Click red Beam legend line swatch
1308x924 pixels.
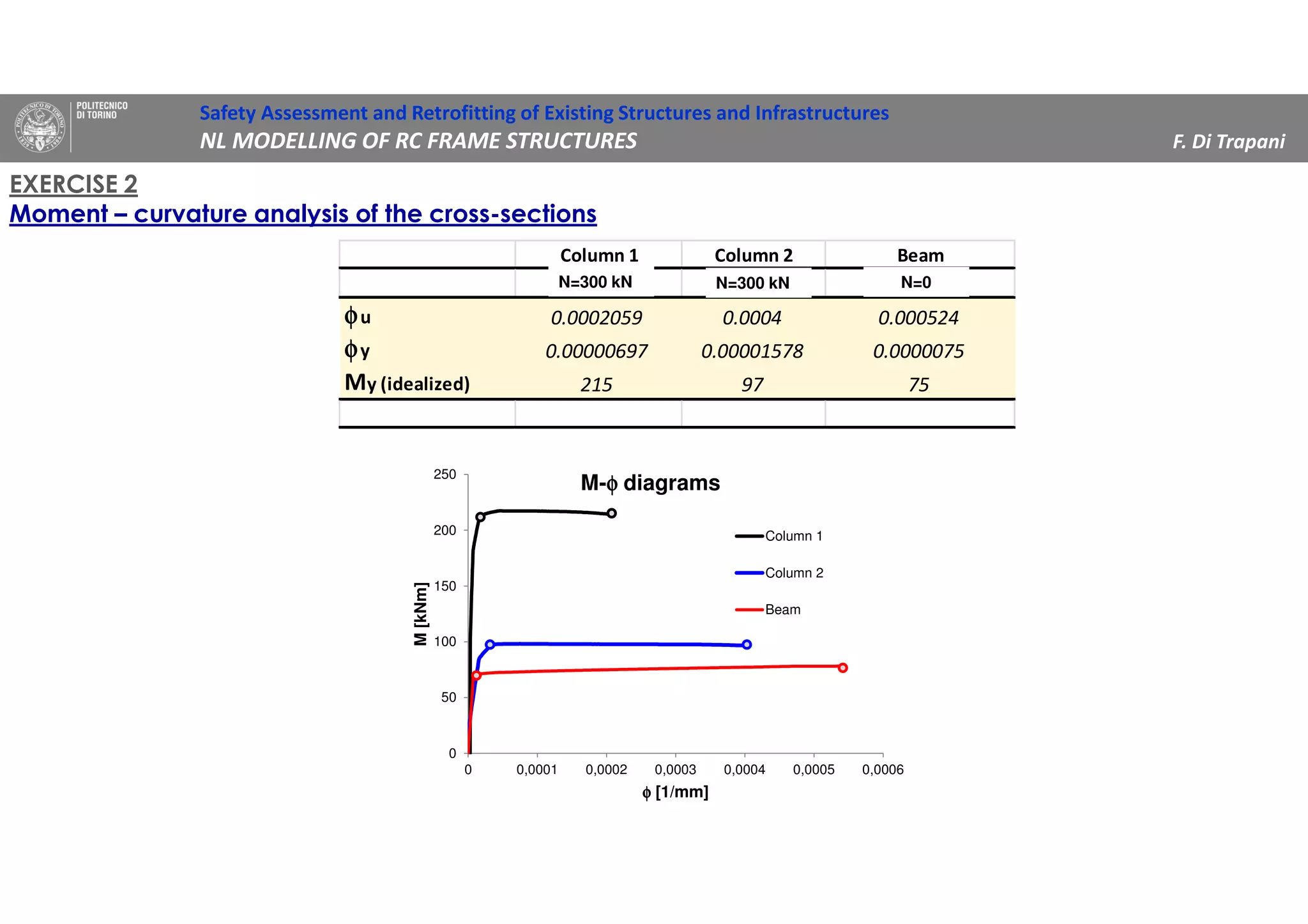(x=749, y=610)
